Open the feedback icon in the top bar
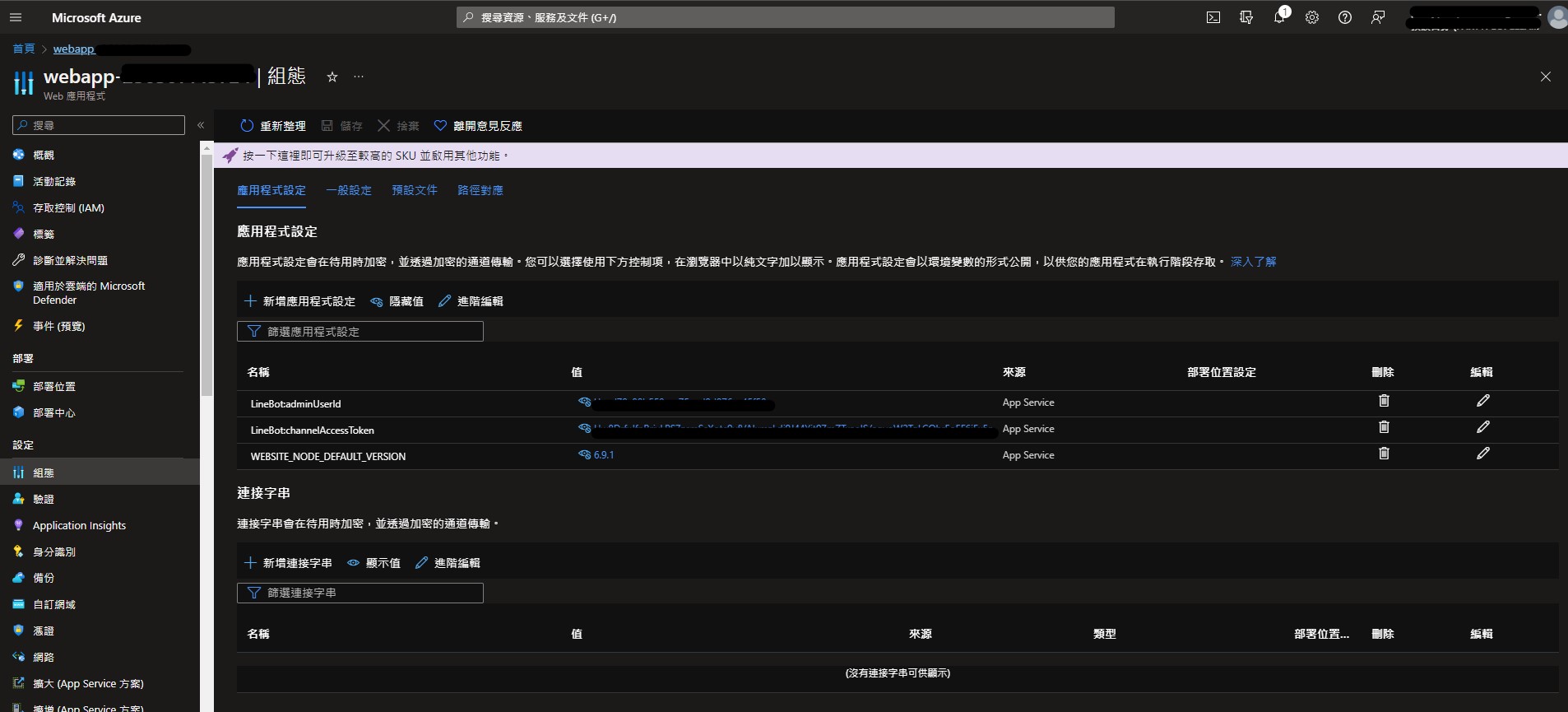This screenshot has height=712, width=1568. (x=1378, y=17)
